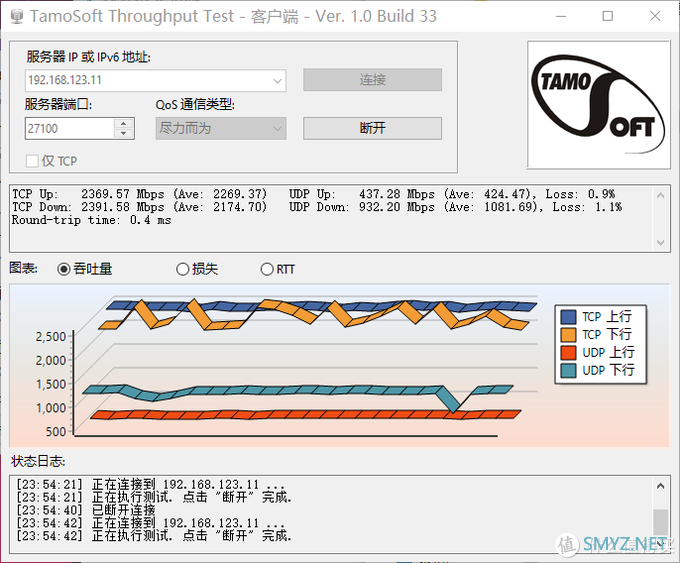
Task: Click the 断开 disconnect button
Action: tap(373, 128)
